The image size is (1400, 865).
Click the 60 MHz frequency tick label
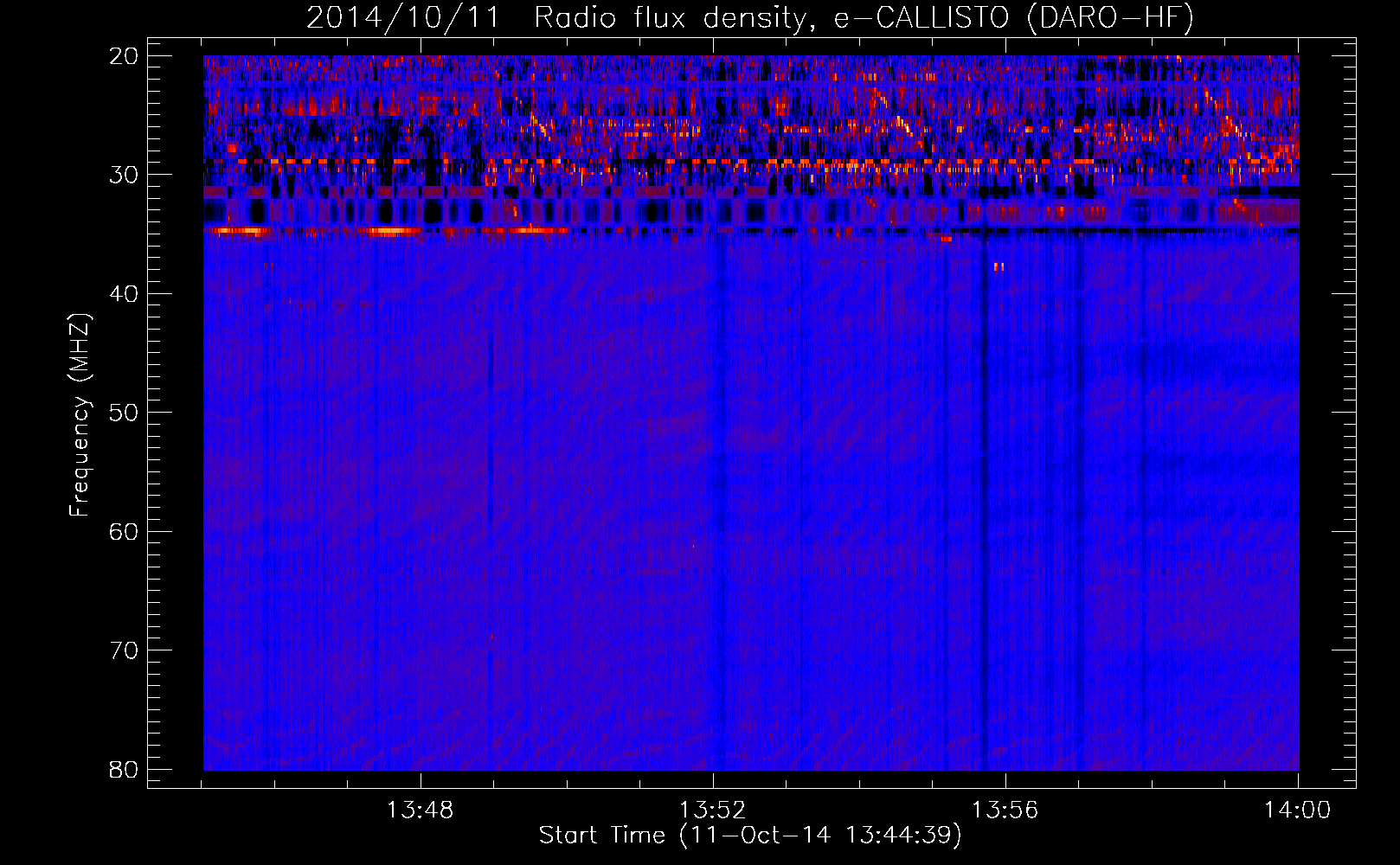[x=124, y=531]
